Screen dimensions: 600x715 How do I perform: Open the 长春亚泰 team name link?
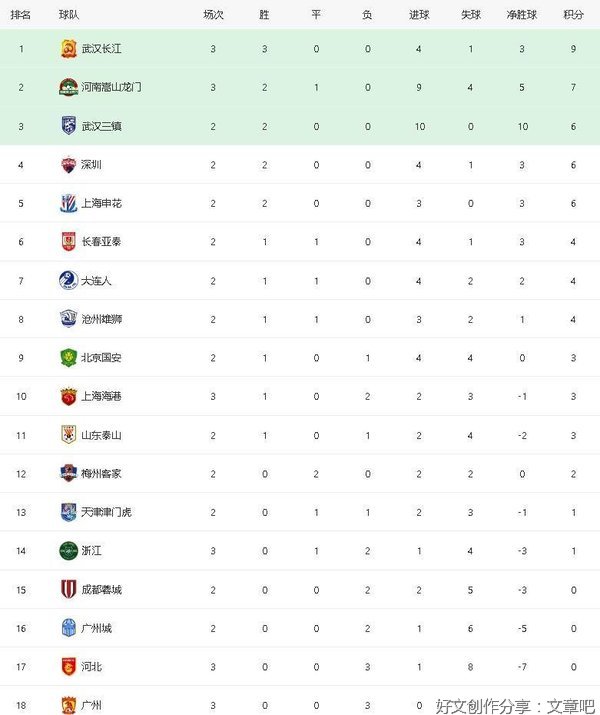(101, 242)
